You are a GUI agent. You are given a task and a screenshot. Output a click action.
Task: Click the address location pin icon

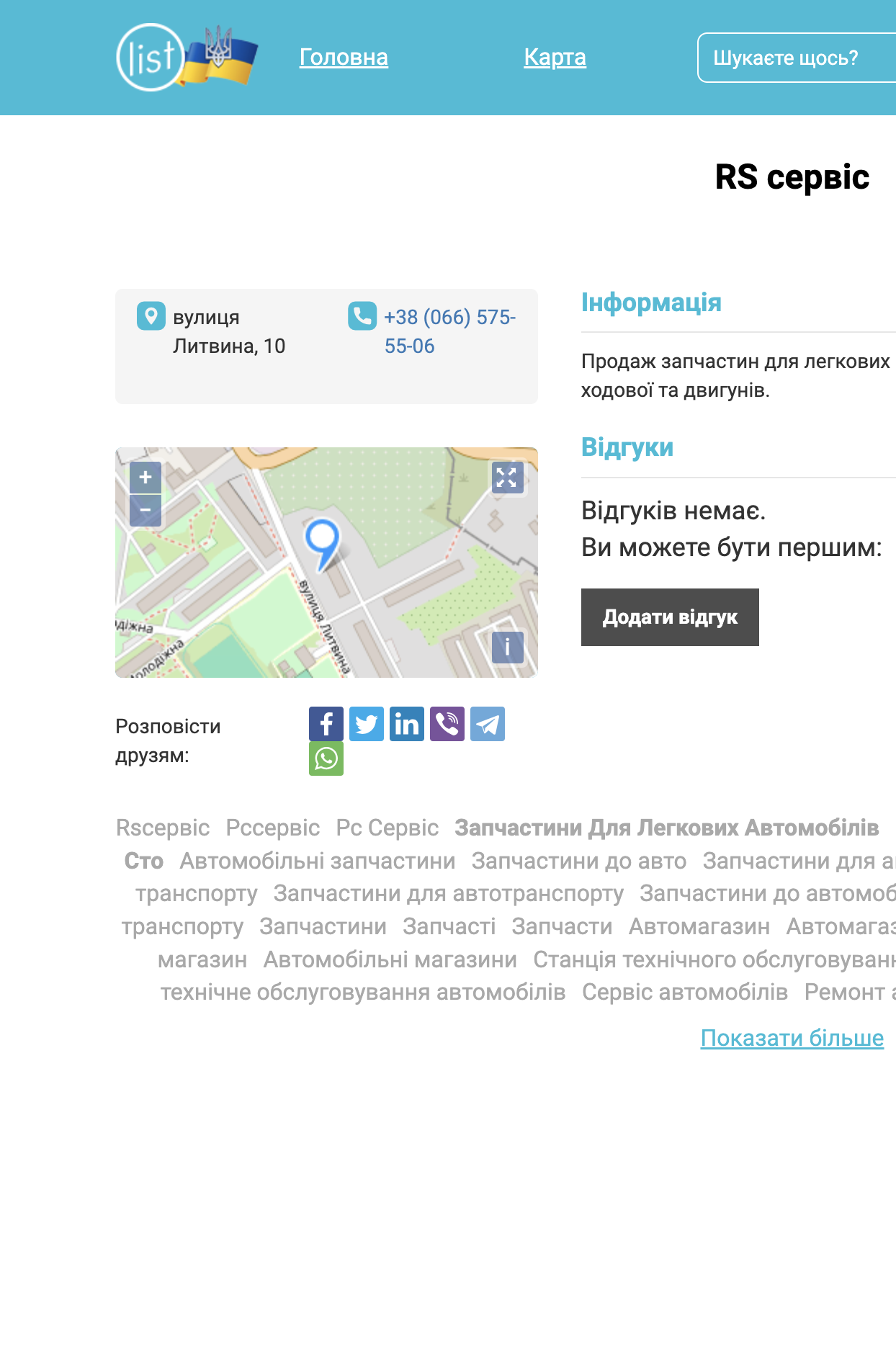[x=151, y=316]
